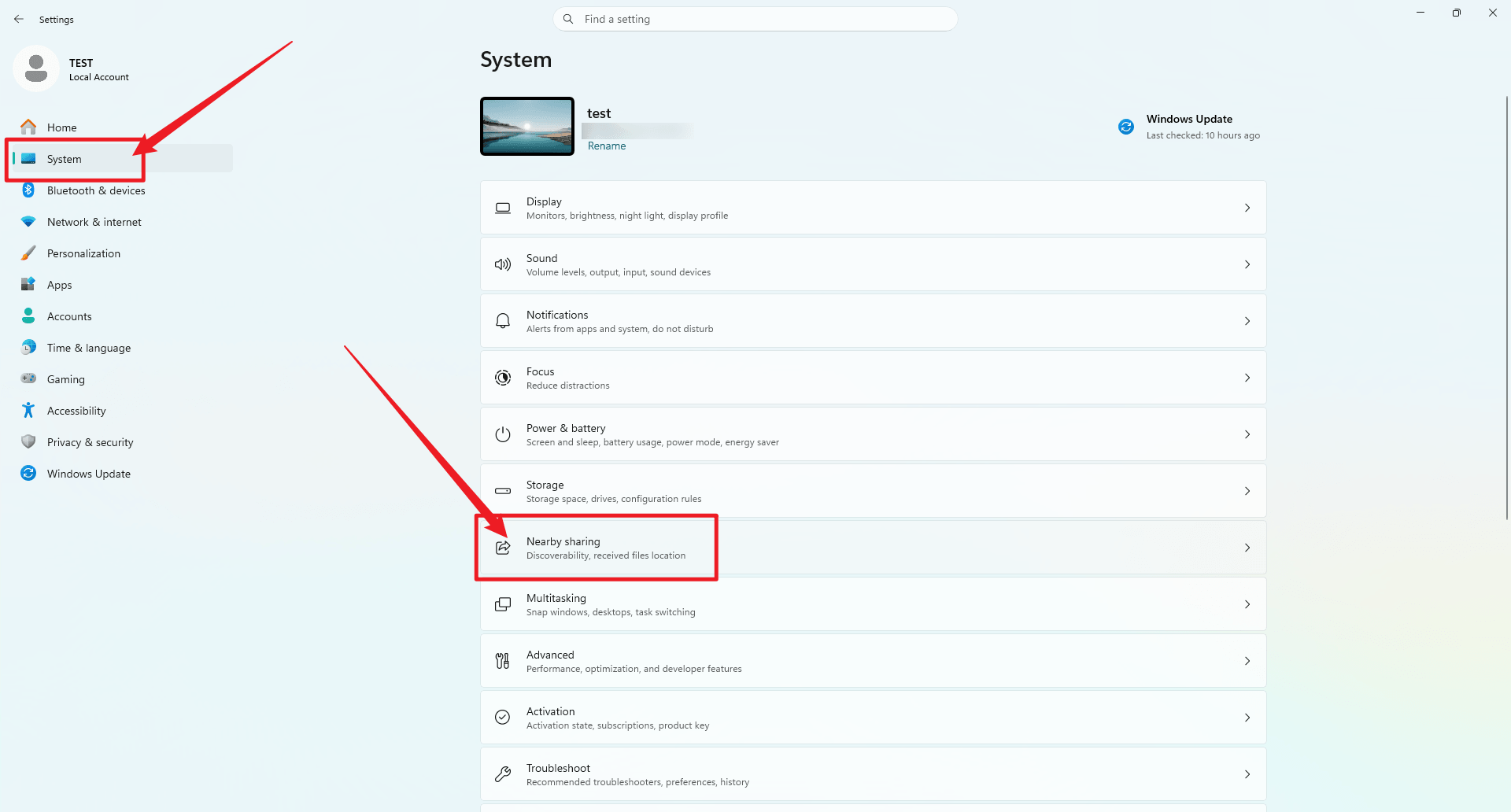Image resolution: width=1511 pixels, height=812 pixels.
Task: Open the TEST Local Account profile
Action: coord(72,69)
